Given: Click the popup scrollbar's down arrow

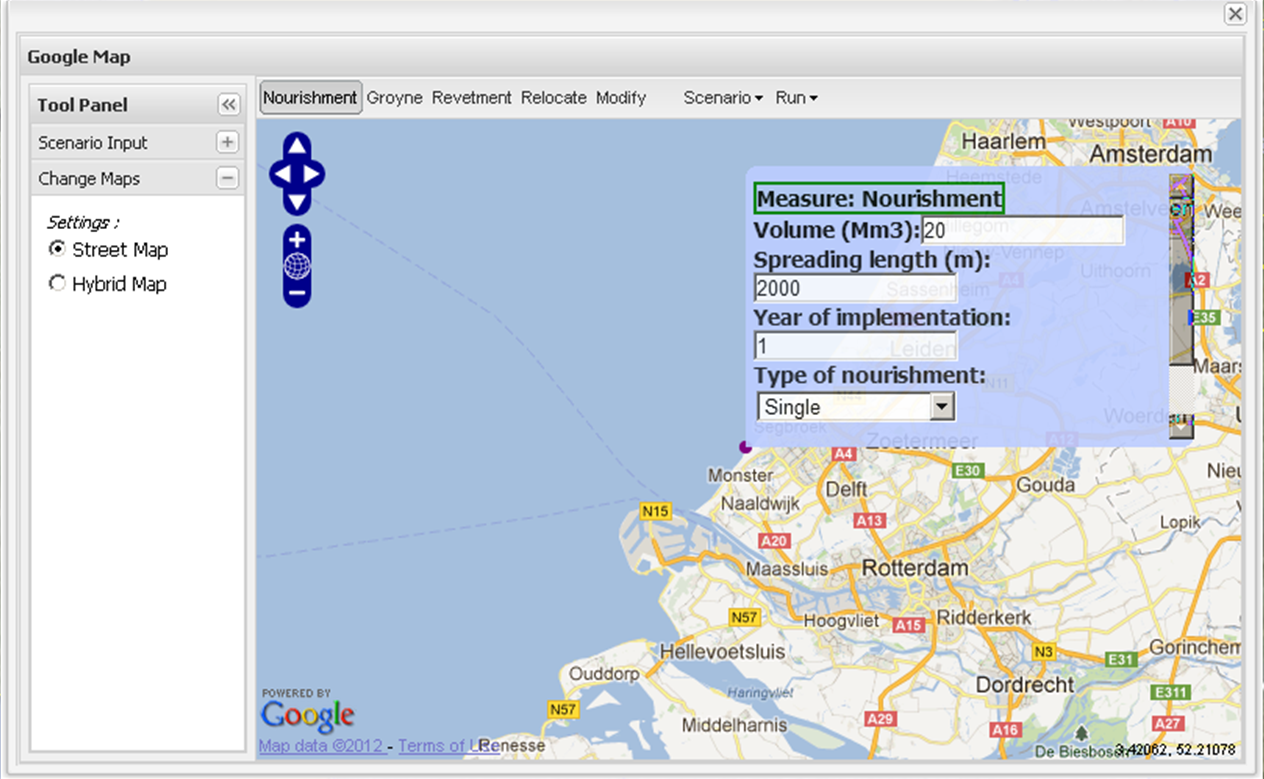Looking at the screenshot, I should coord(1182,425).
